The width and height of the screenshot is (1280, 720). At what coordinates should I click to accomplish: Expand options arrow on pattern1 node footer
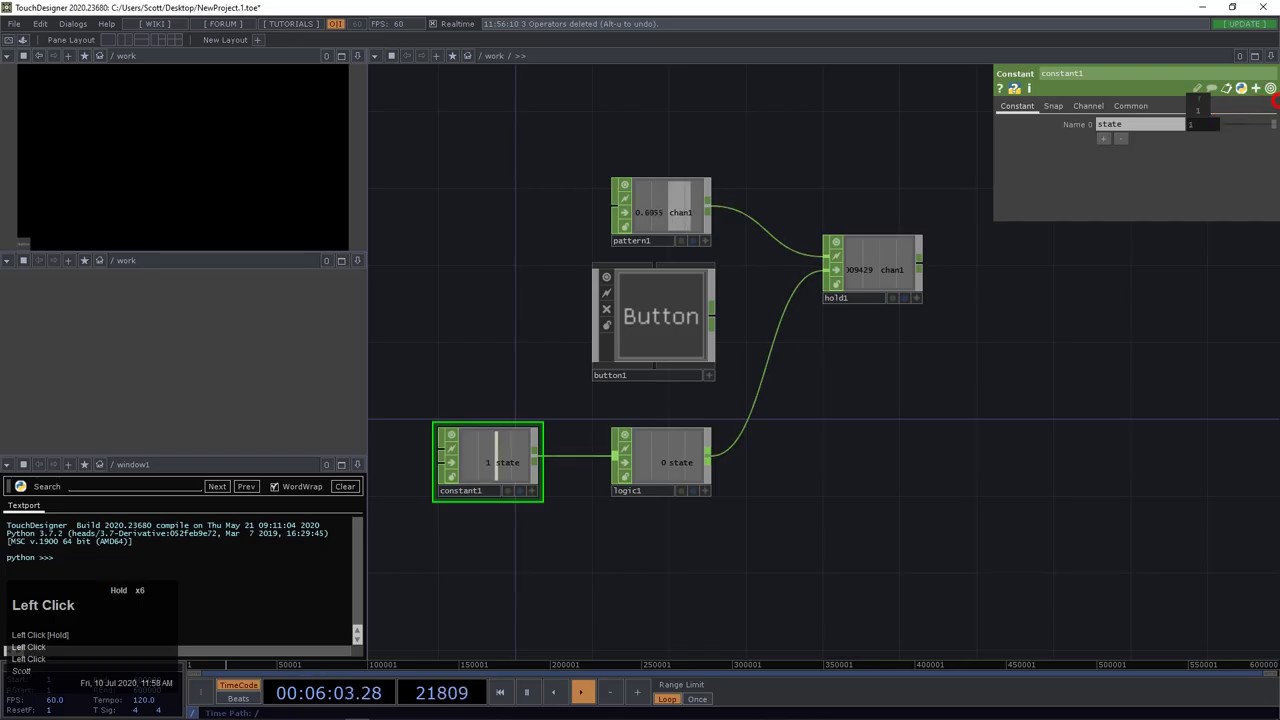point(706,241)
